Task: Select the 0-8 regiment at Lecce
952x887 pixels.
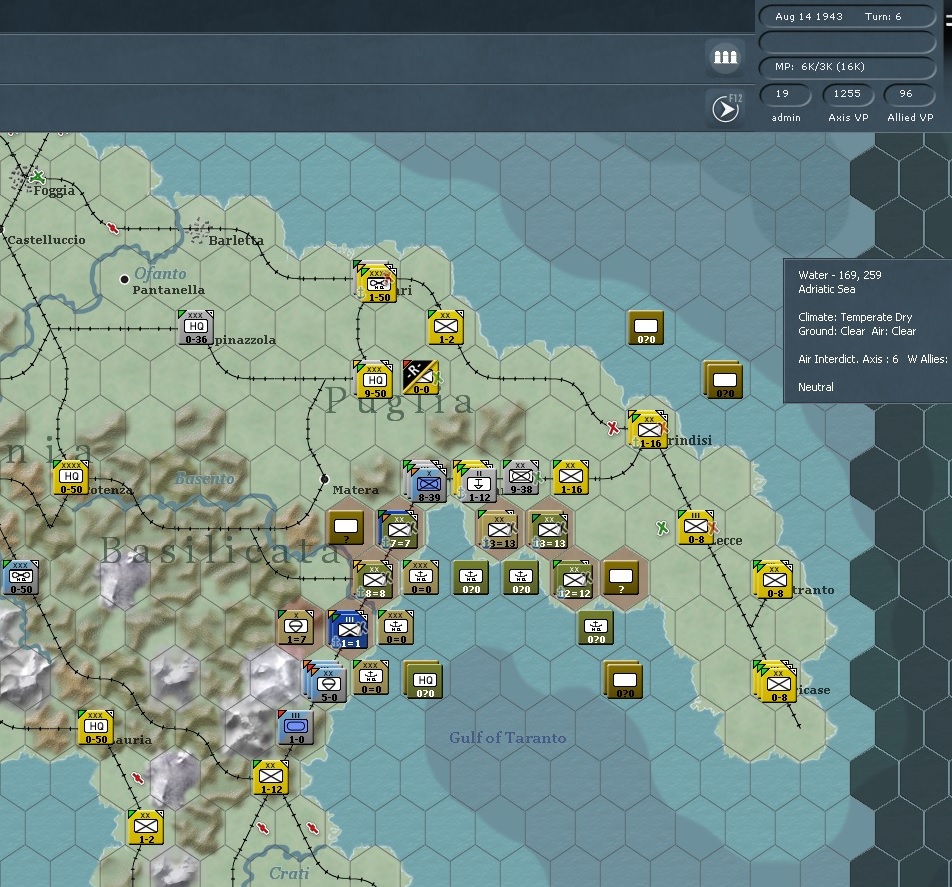Action: coord(696,527)
